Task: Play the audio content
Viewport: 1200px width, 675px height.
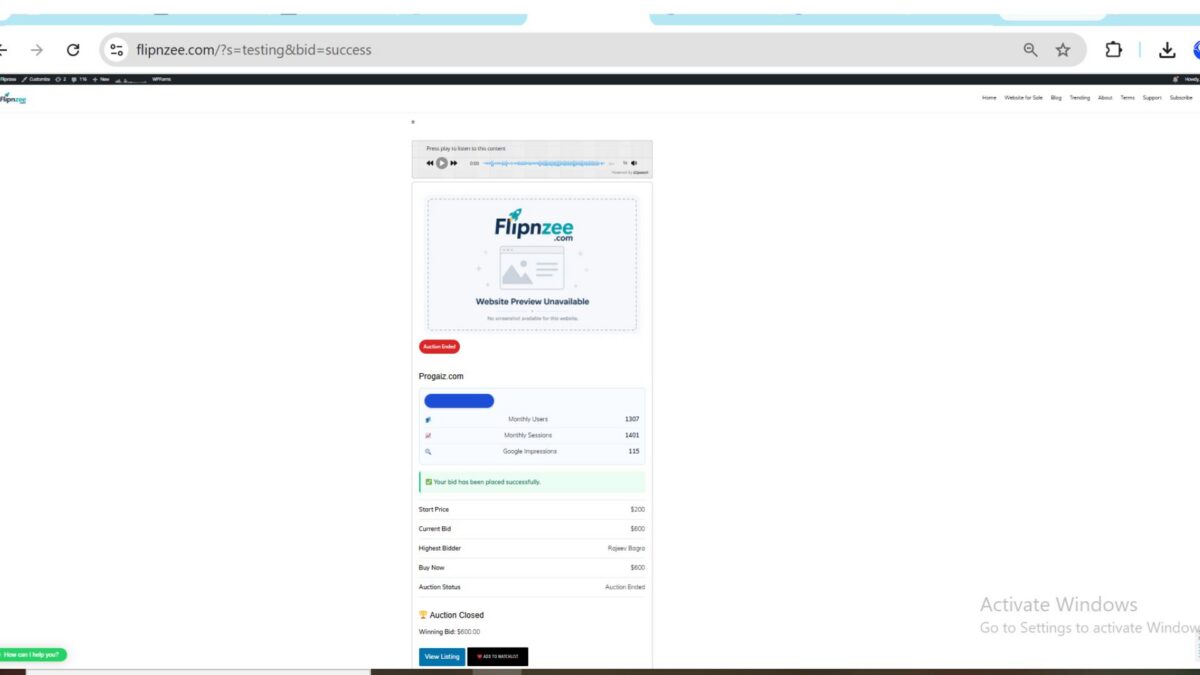Action: point(442,163)
